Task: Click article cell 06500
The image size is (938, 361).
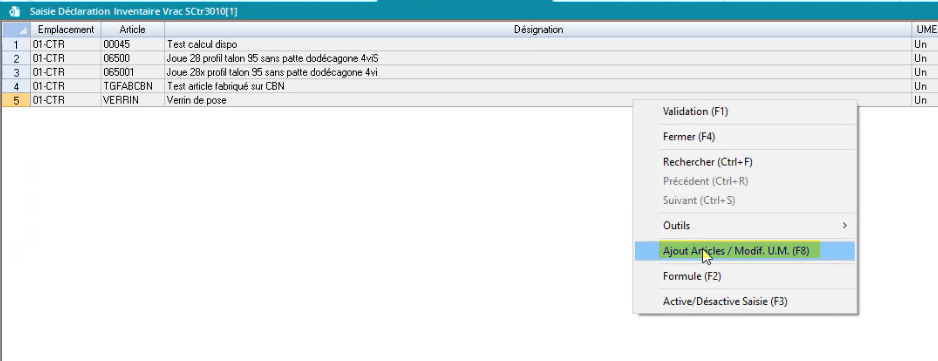Action: (133, 58)
